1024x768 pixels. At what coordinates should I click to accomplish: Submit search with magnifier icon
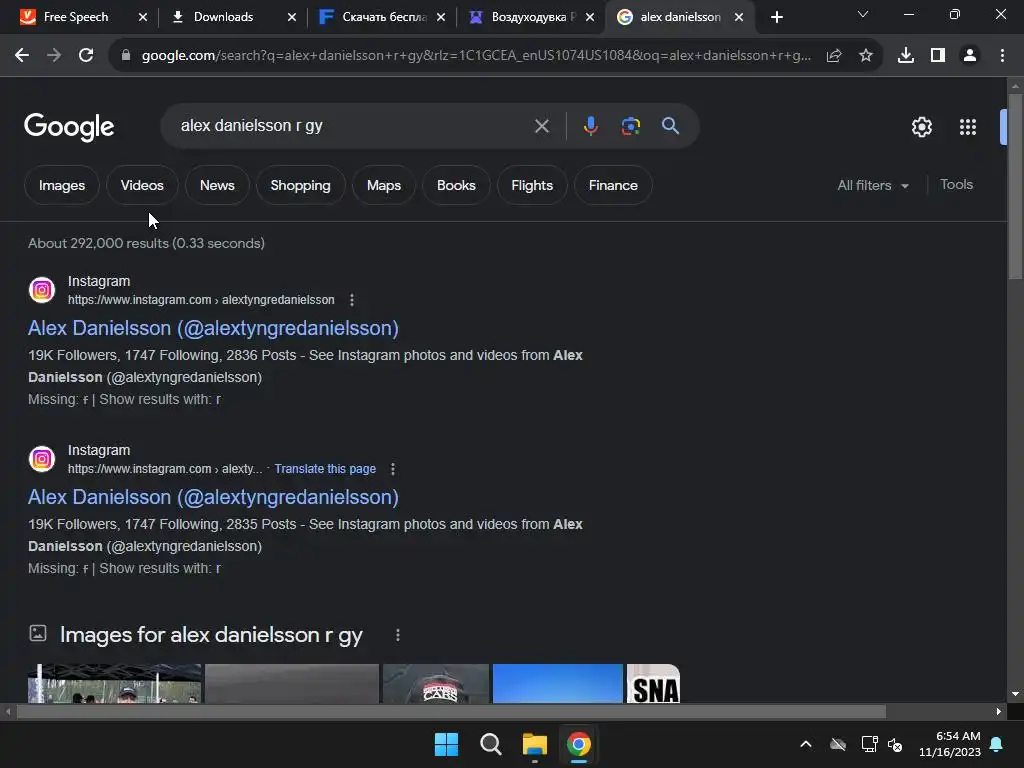[x=671, y=126]
